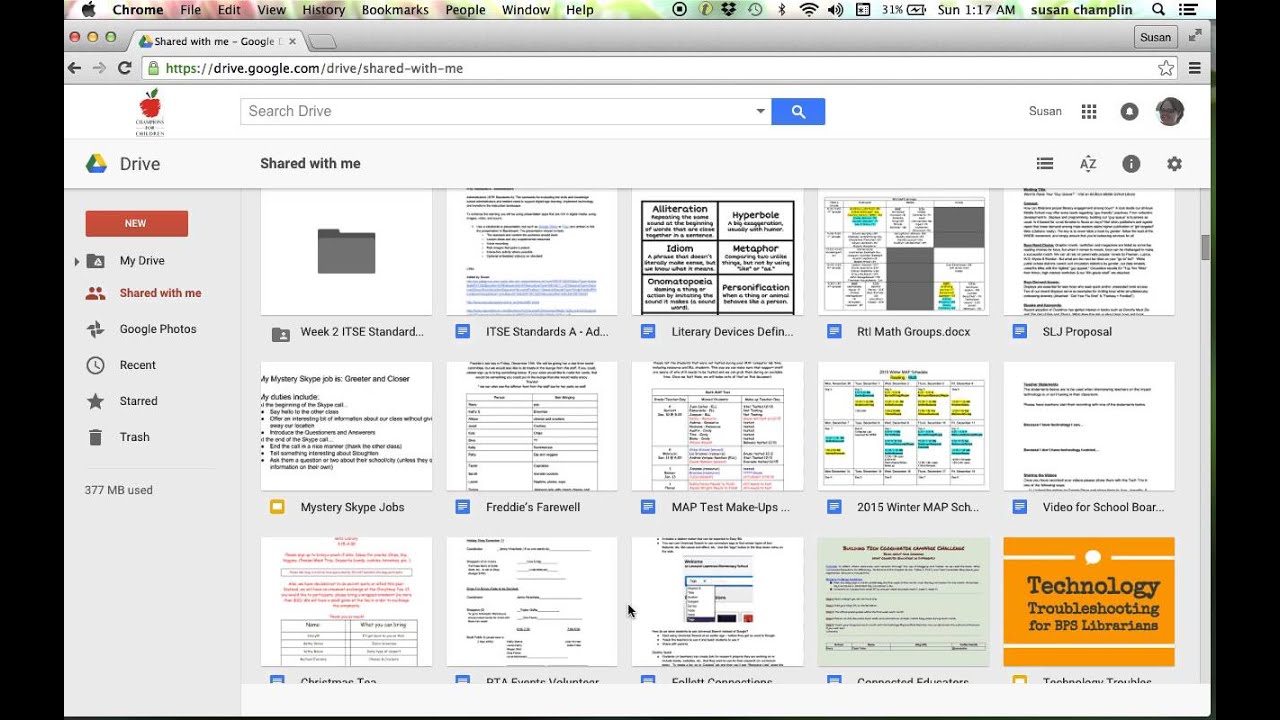
Task: Click the Starred star icon
Action: [x=95, y=401]
